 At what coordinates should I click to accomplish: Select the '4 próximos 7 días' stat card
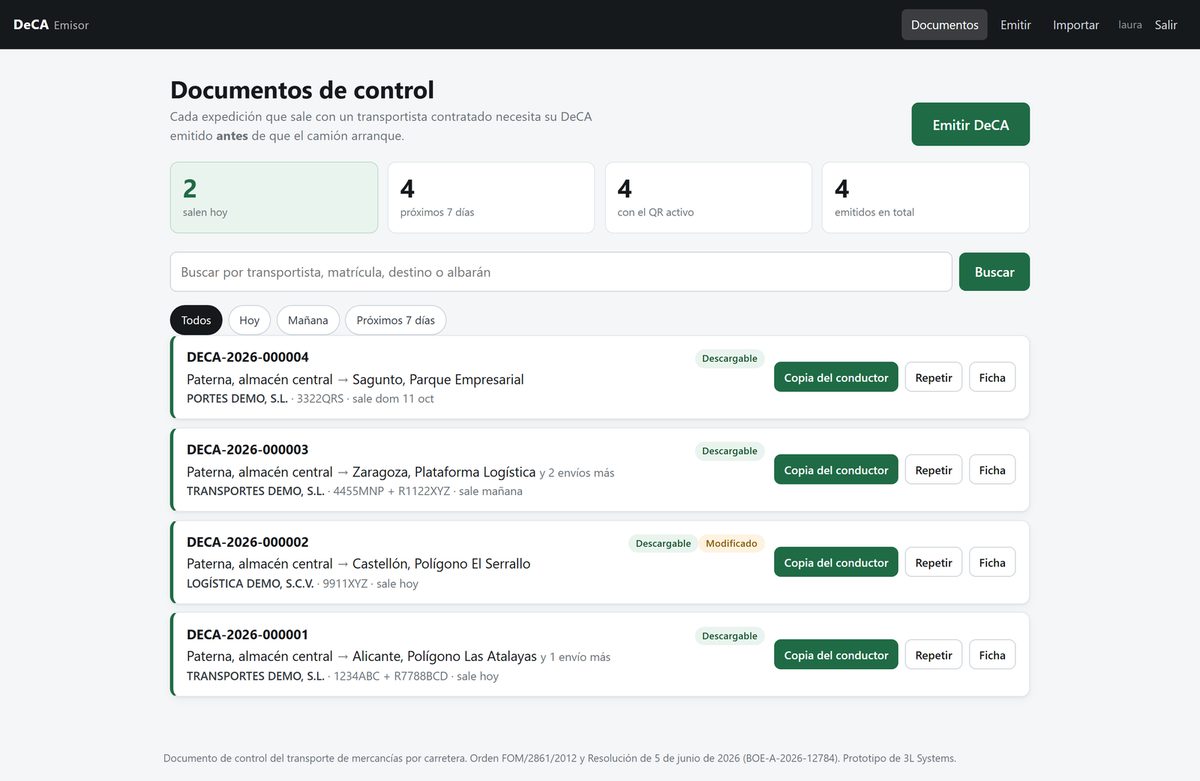[491, 198]
